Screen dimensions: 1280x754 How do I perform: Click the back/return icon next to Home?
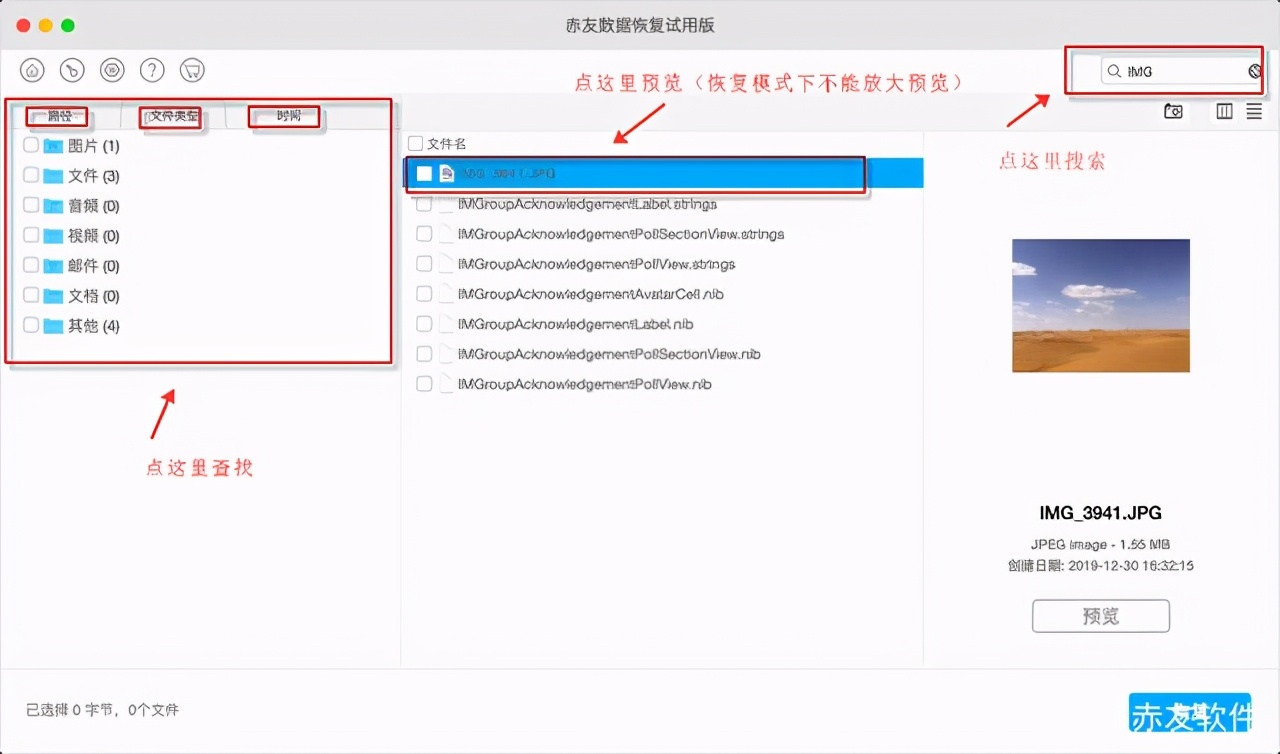pos(71,69)
